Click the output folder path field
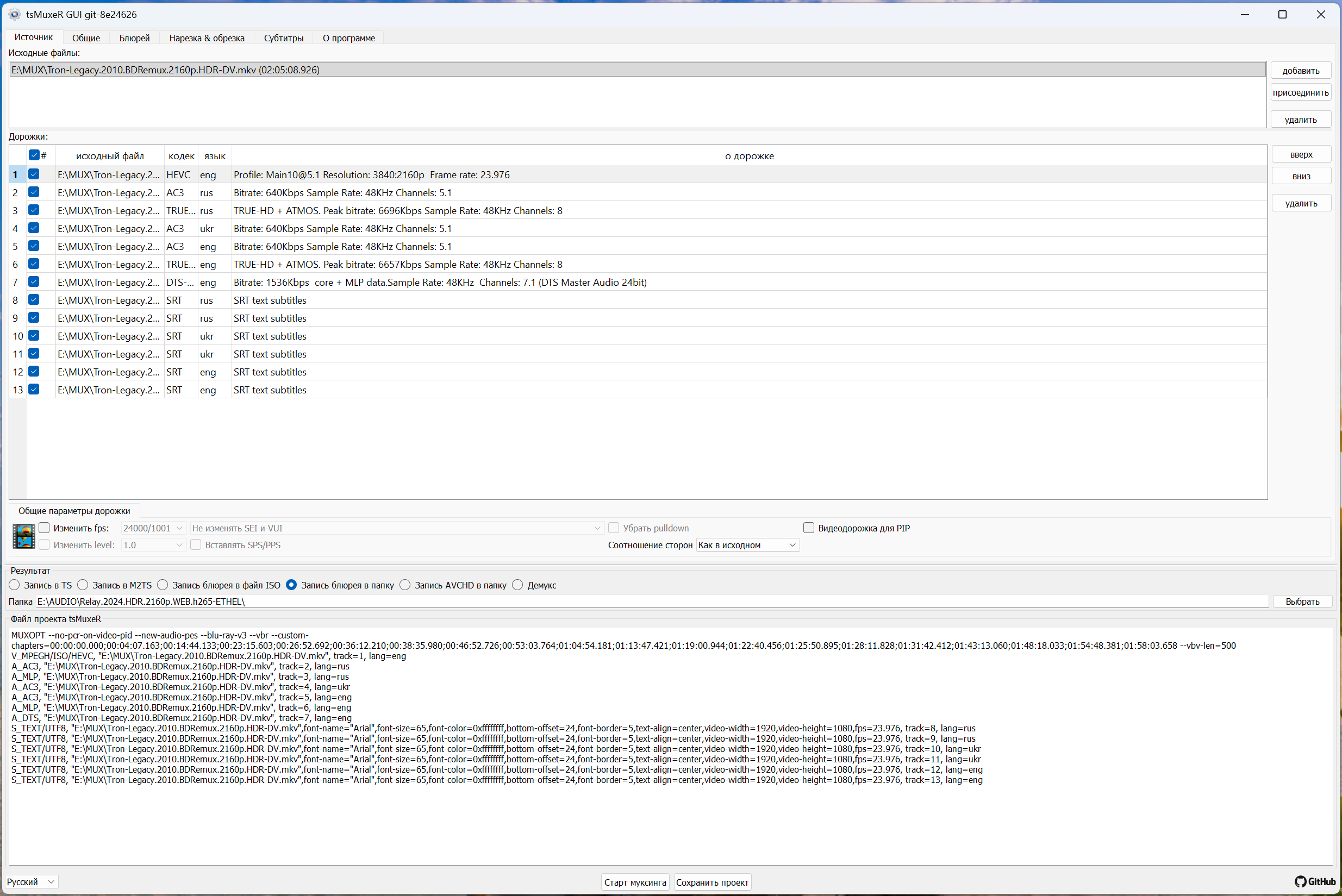This screenshot has height=896, width=1342. tap(652, 601)
